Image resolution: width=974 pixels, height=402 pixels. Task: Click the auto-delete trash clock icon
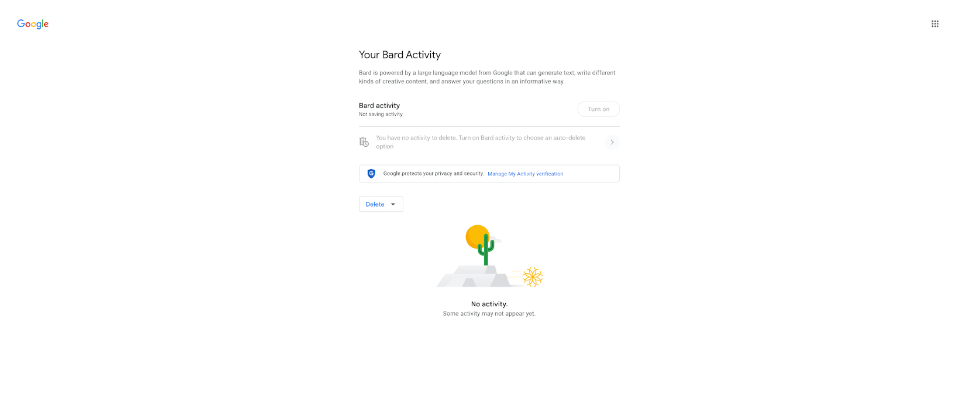(x=365, y=142)
